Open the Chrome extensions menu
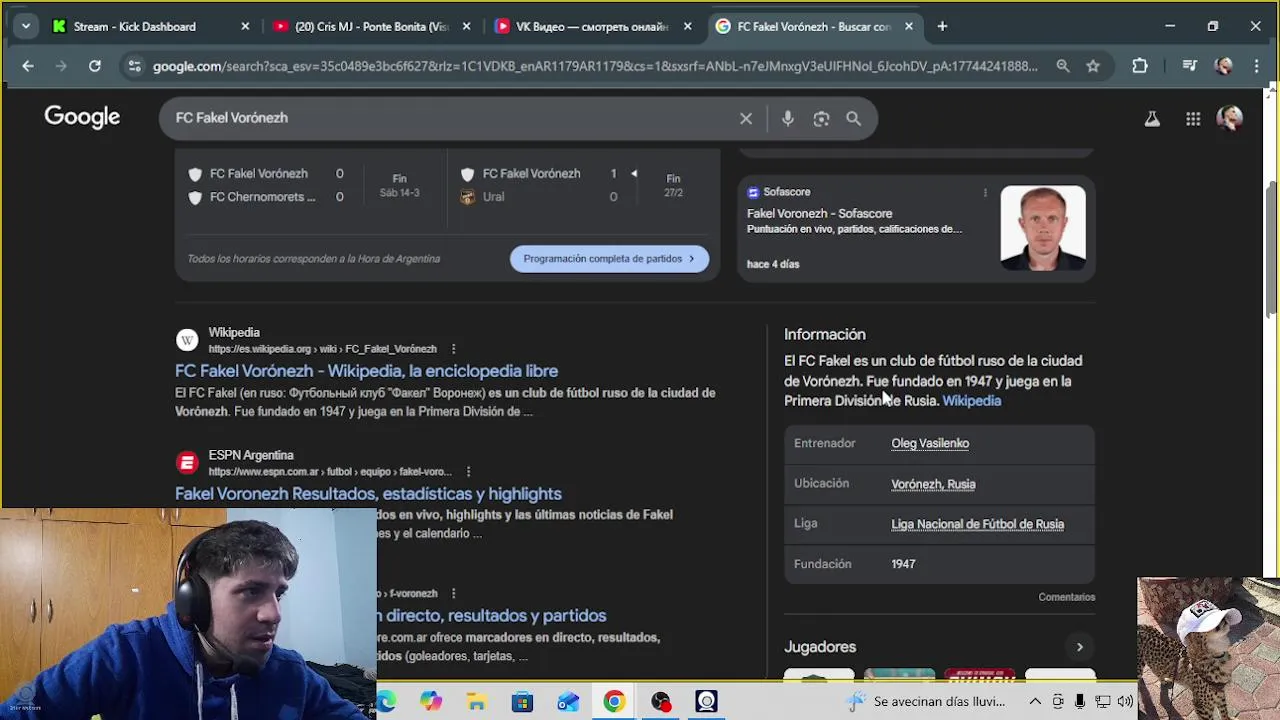The height and width of the screenshot is (720, 1280). pos(1140,66)
